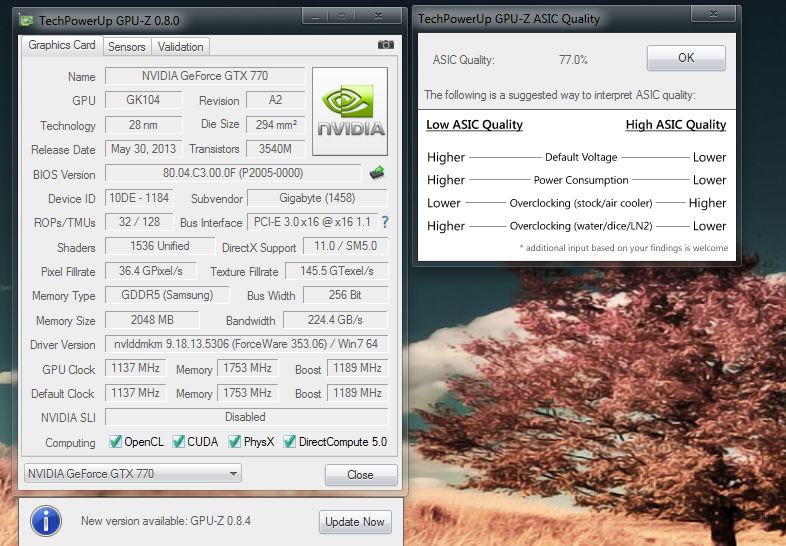This screenshot has height=546, width=786.
Task: Click the NVIDIA SLI field Disabled
Action: pyautogui.click(x=246, y=417)
